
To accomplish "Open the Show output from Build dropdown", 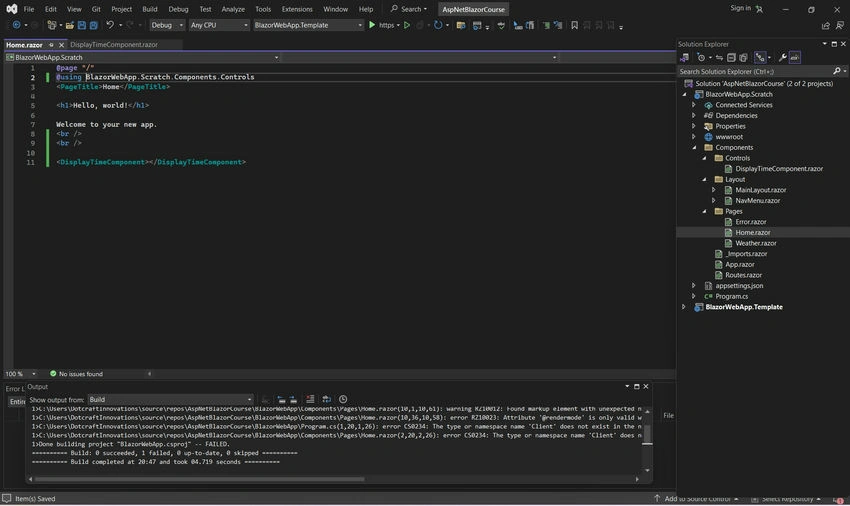I will pyautogui.click(x=170, y=399).
